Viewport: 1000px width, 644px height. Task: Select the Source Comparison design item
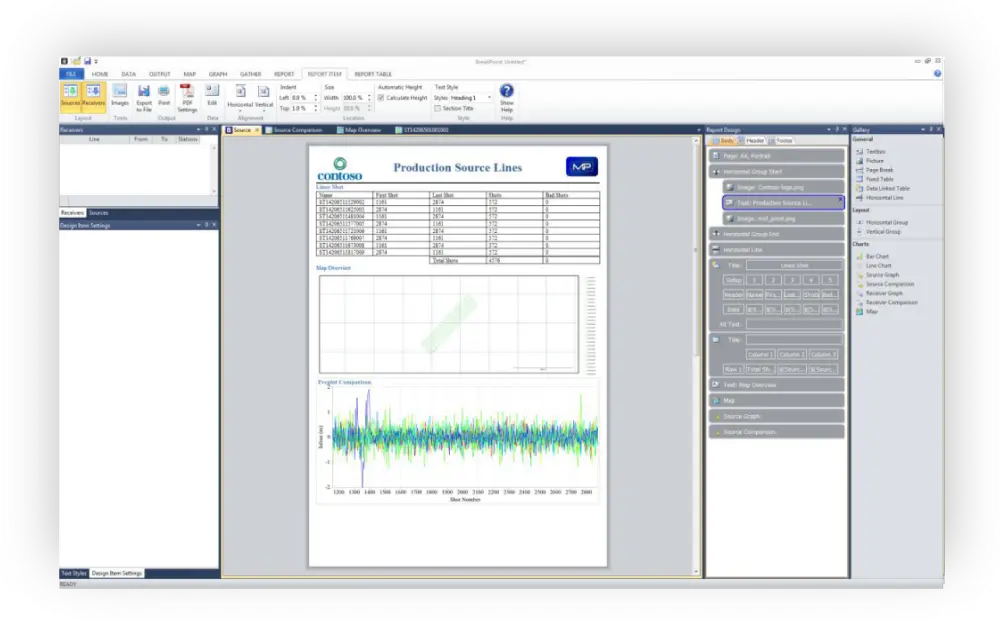tap(777, 432)
